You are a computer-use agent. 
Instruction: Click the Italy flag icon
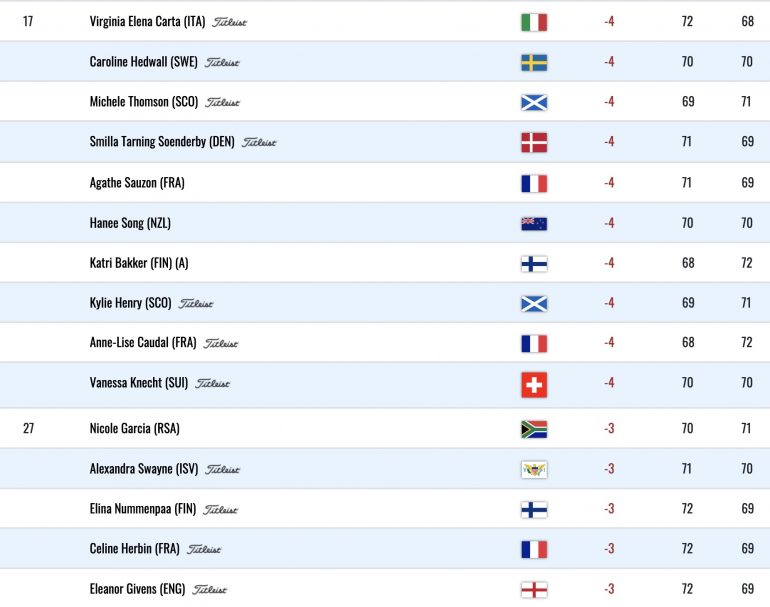tap(534, 22)
